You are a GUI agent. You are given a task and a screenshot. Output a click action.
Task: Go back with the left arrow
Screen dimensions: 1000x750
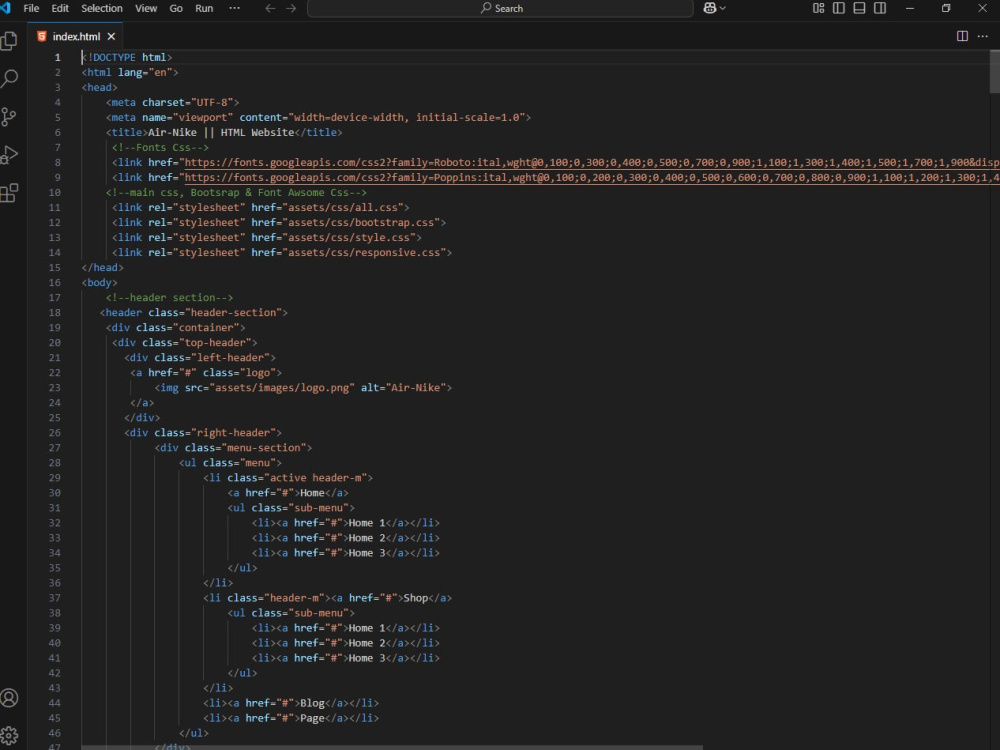(270, 8)
